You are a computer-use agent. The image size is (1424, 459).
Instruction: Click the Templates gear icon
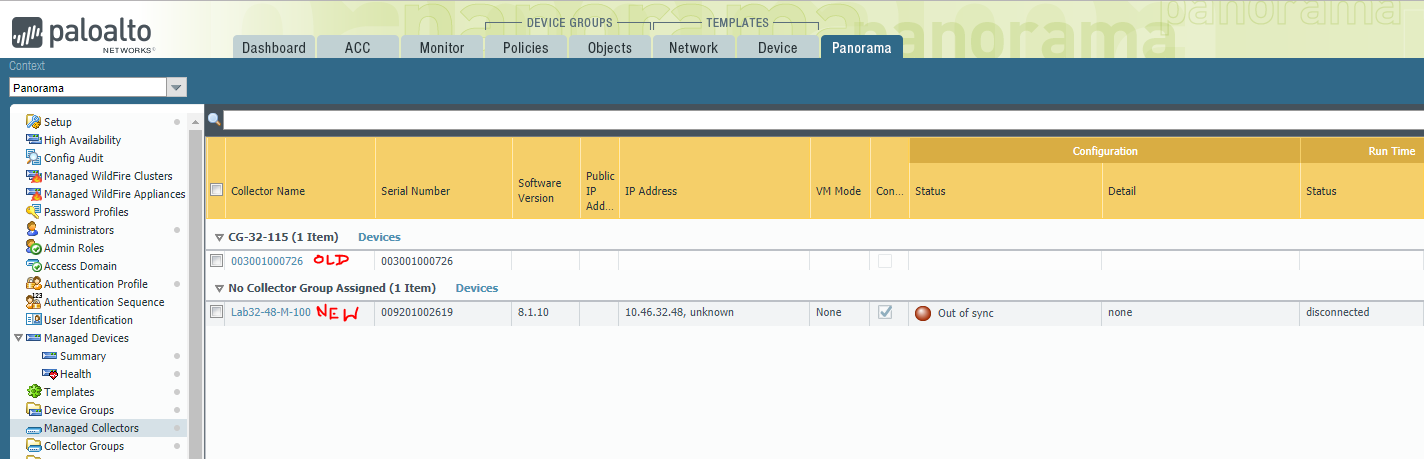pyautogui.click(x=34, y=392)
